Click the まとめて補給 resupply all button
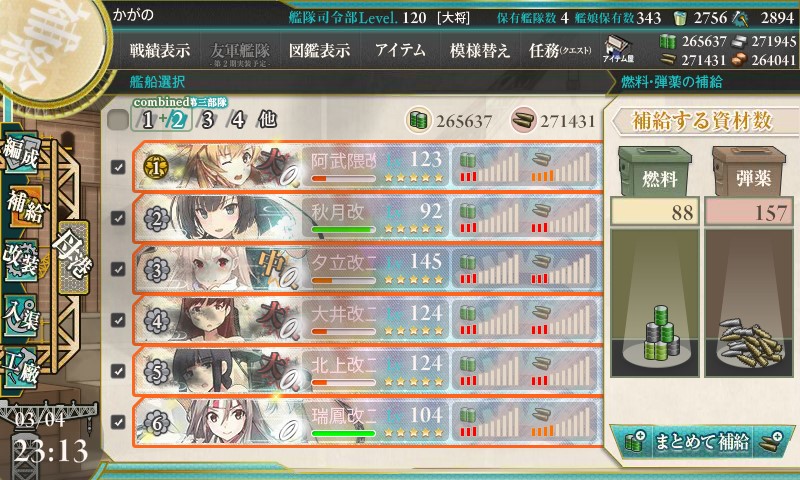The image size is (800, 480). point(702,441)
